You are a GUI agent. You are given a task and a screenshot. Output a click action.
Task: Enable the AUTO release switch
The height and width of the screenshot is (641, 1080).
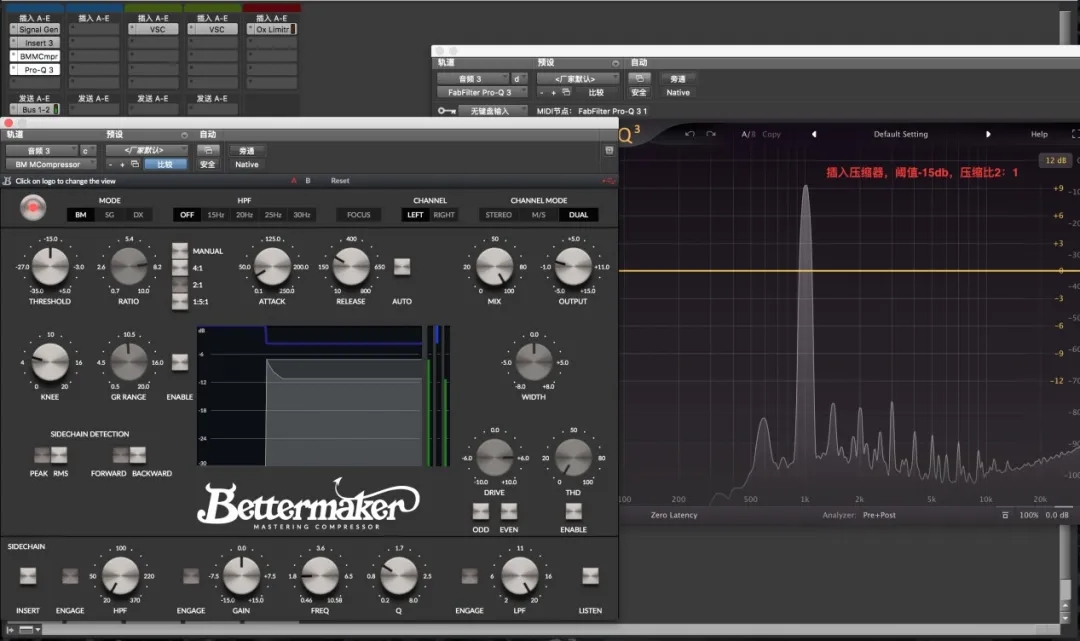coord(402,266)
